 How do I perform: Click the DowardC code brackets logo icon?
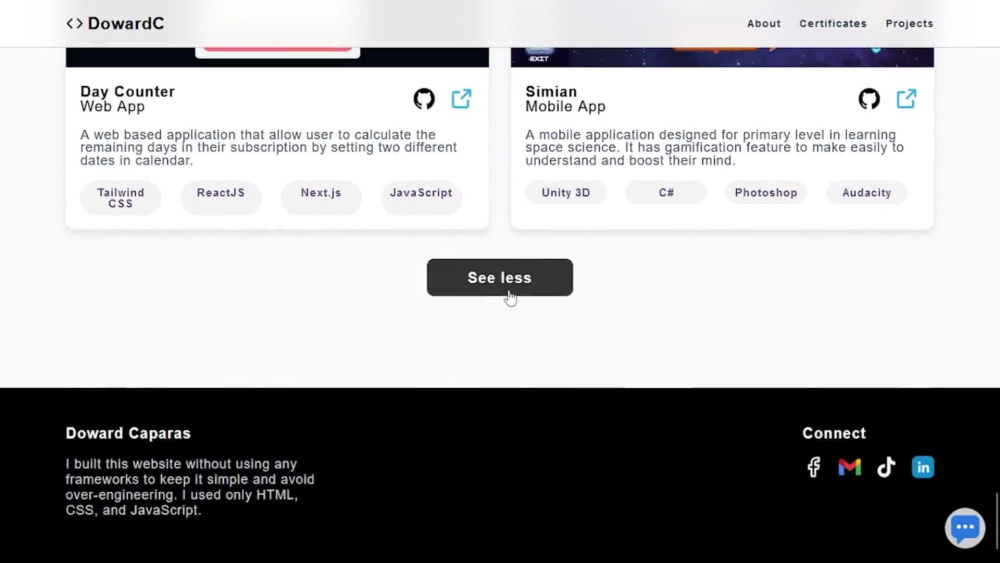(75, 24)
